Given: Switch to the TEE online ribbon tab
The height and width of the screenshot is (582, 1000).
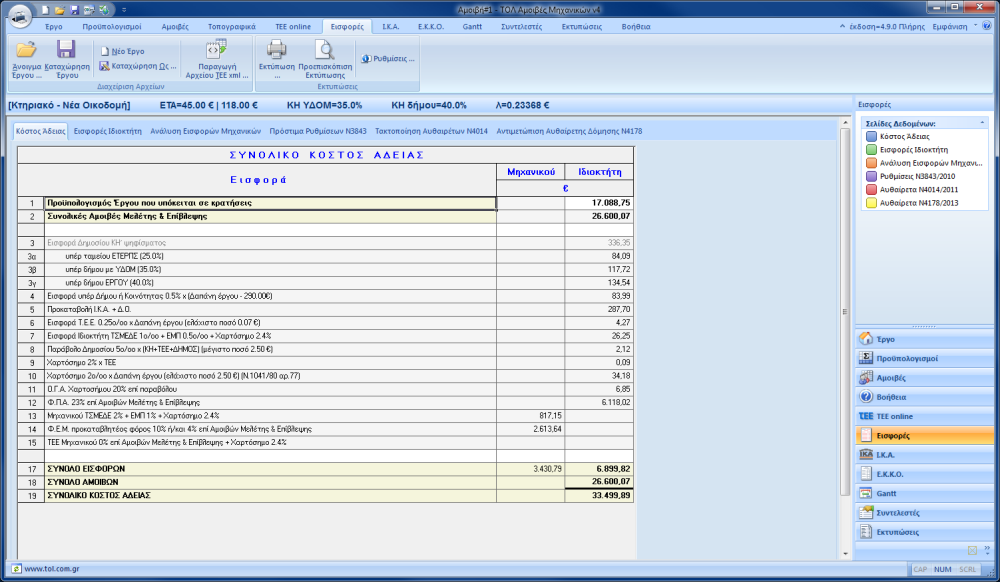Looking at the screenshot, I should 293,27.
